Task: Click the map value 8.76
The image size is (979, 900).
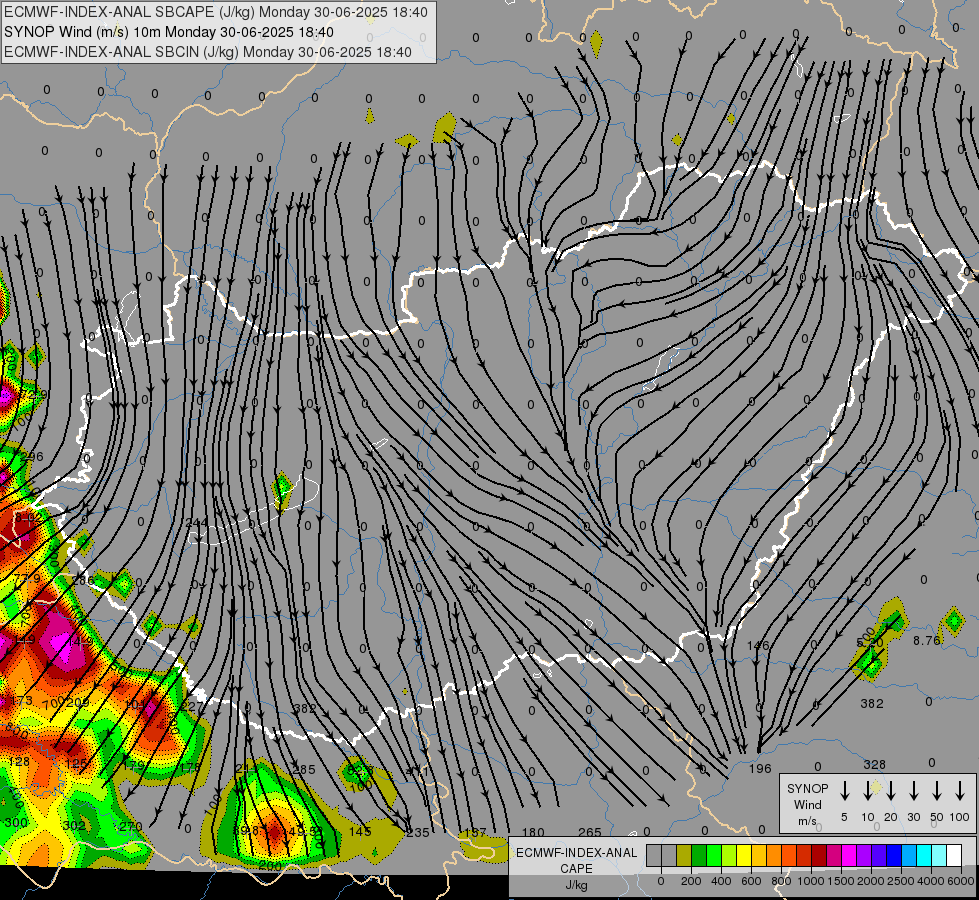Action: click(x=927, y=640)
